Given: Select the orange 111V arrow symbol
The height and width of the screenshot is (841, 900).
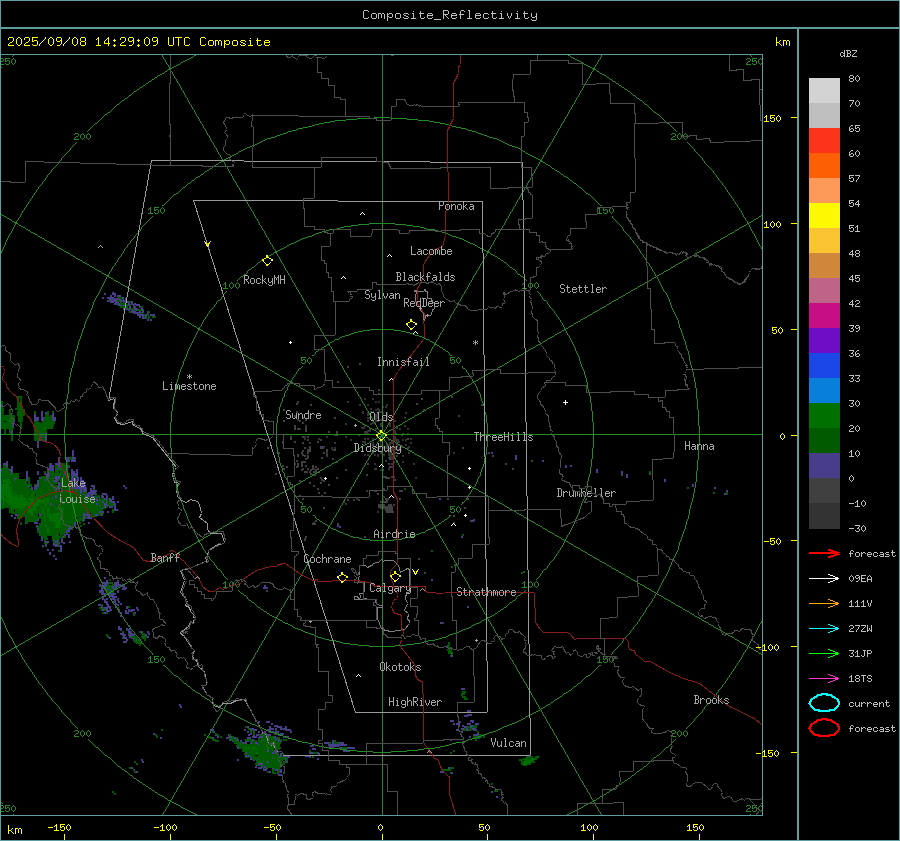Looking at the screenshot, I should pos(824,603).
